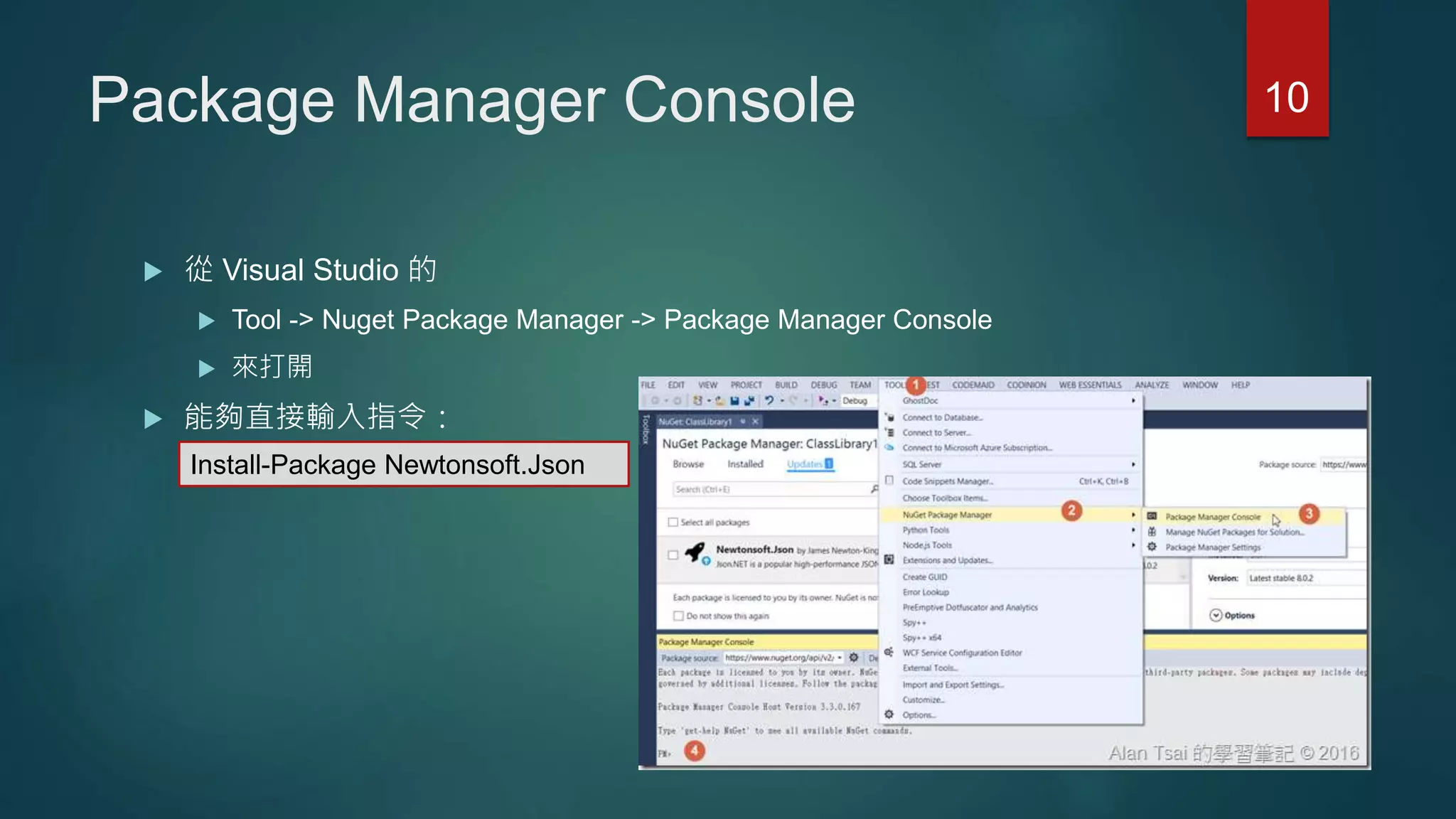
Task: Click the Code Snippets Manager icon
Action: tap(889, 481)
